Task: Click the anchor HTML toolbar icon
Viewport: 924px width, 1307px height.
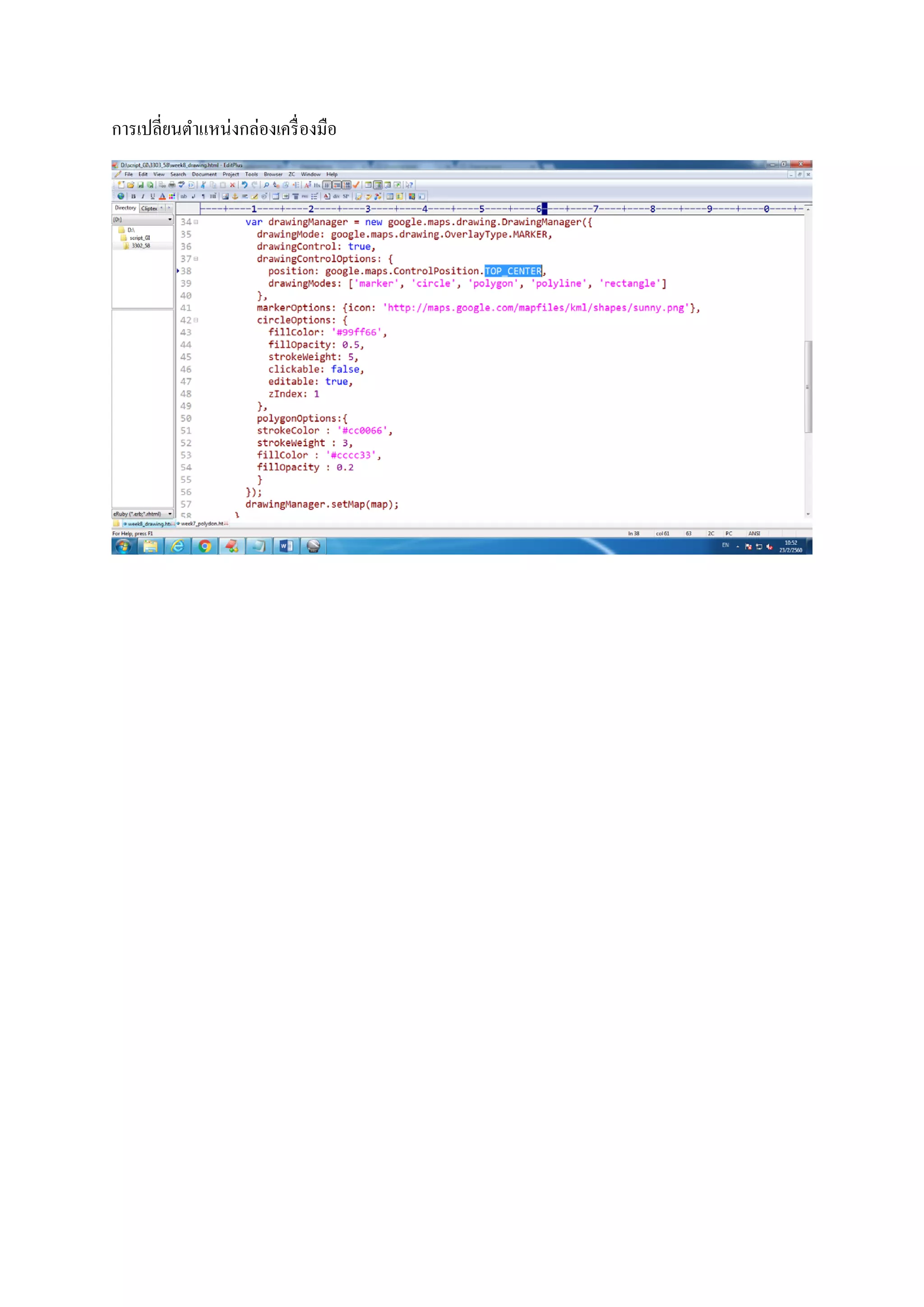Action: click(235, 196)
